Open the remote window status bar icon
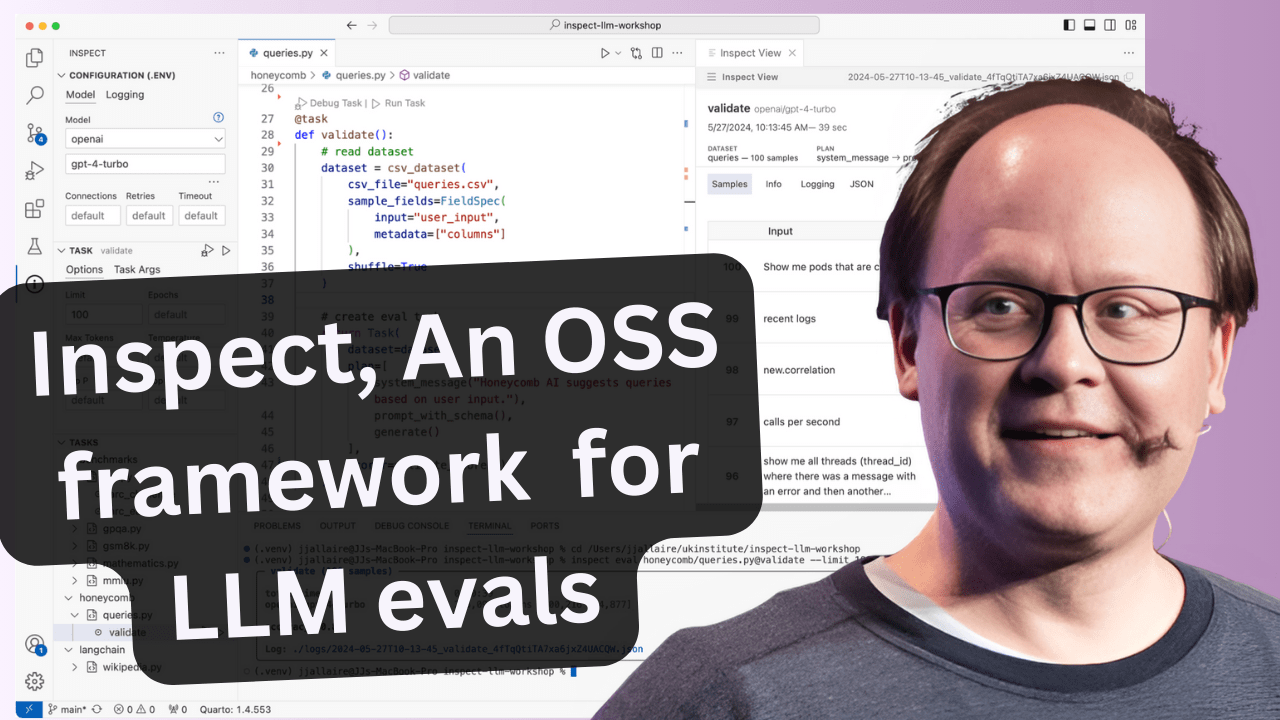The width and height of the screenshot is (1280, 720). tap(29, 709)
